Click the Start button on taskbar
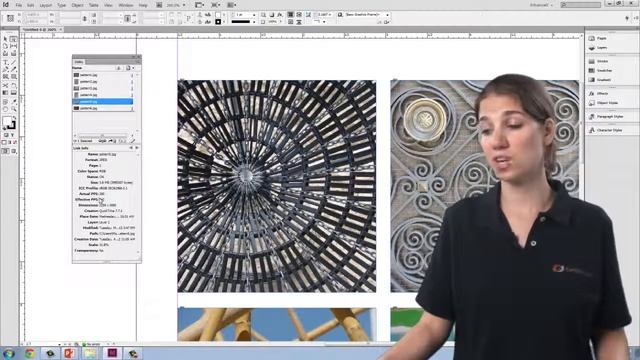 (x=9, y=353)
